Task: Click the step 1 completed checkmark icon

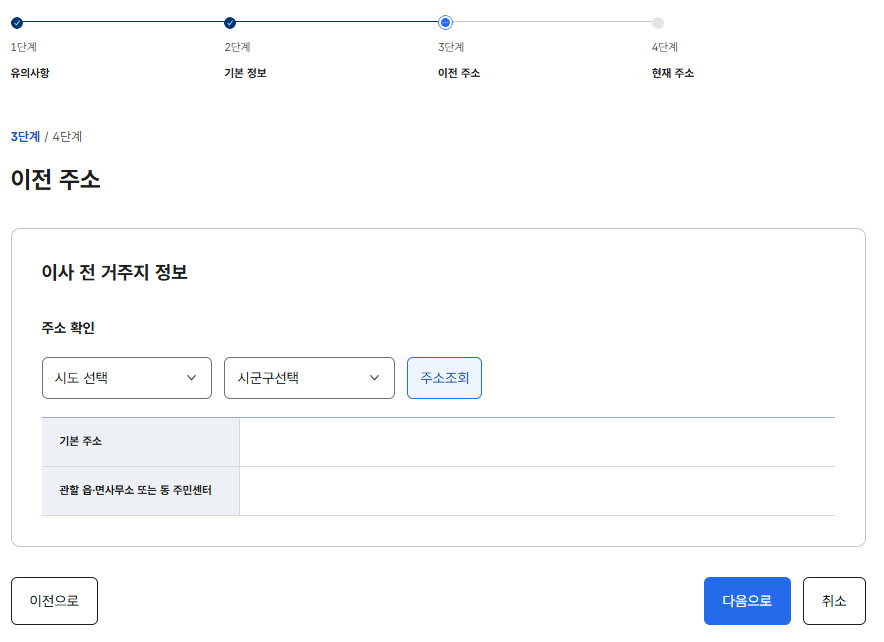Action: click(x=17, y=23)
